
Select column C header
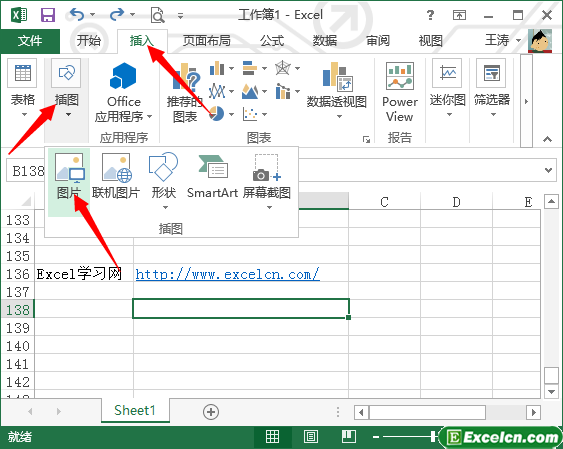(x=385, y=202)
